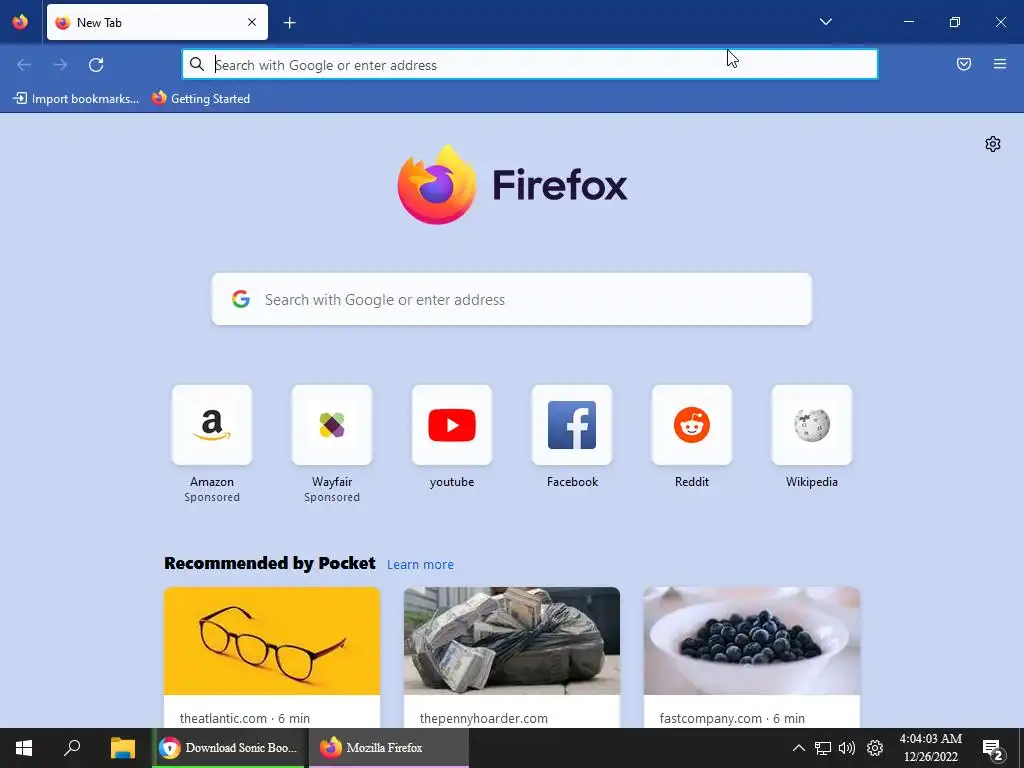
Task: Click the Firefox View icon beside the tabs
Action: (20, 22)
